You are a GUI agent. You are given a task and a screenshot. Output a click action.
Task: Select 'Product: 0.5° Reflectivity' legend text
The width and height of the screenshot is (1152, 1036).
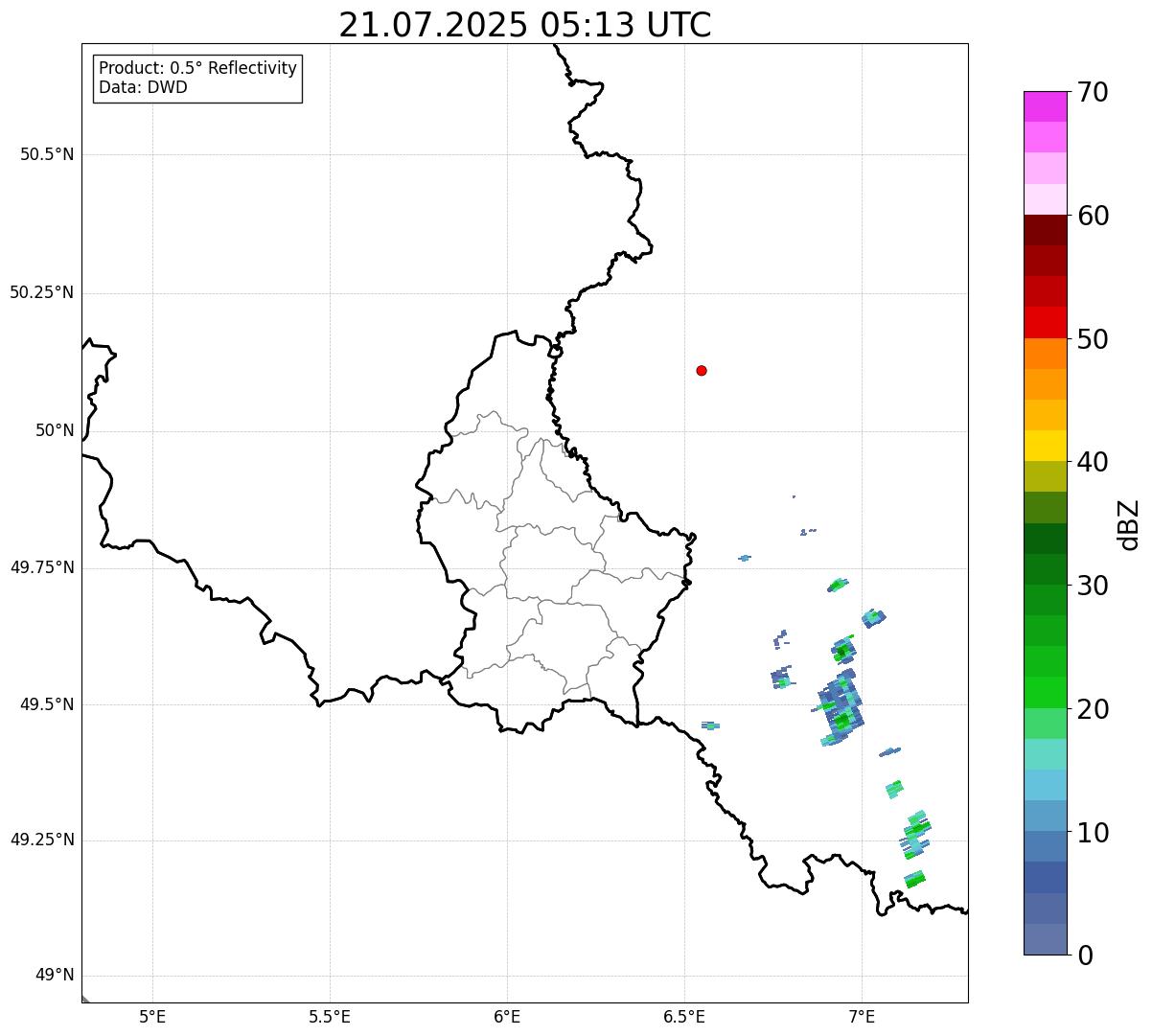(x=198, y=69)
